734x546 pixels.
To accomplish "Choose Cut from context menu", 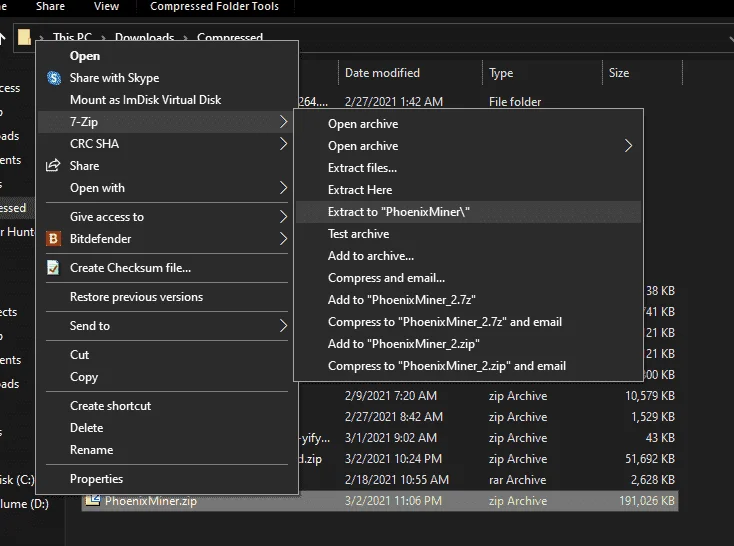I will (167, 354).
